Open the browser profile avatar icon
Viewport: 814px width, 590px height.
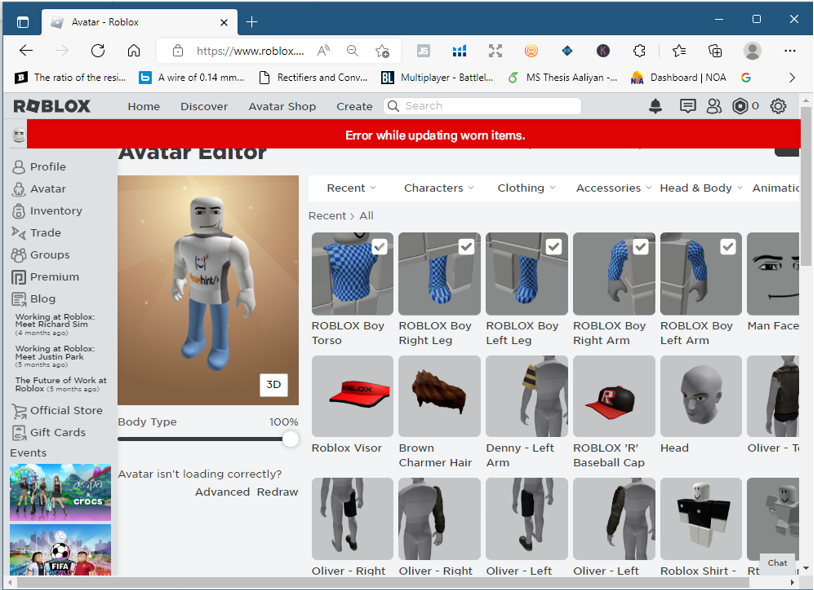pyautogui.click(x=752, y=51)
